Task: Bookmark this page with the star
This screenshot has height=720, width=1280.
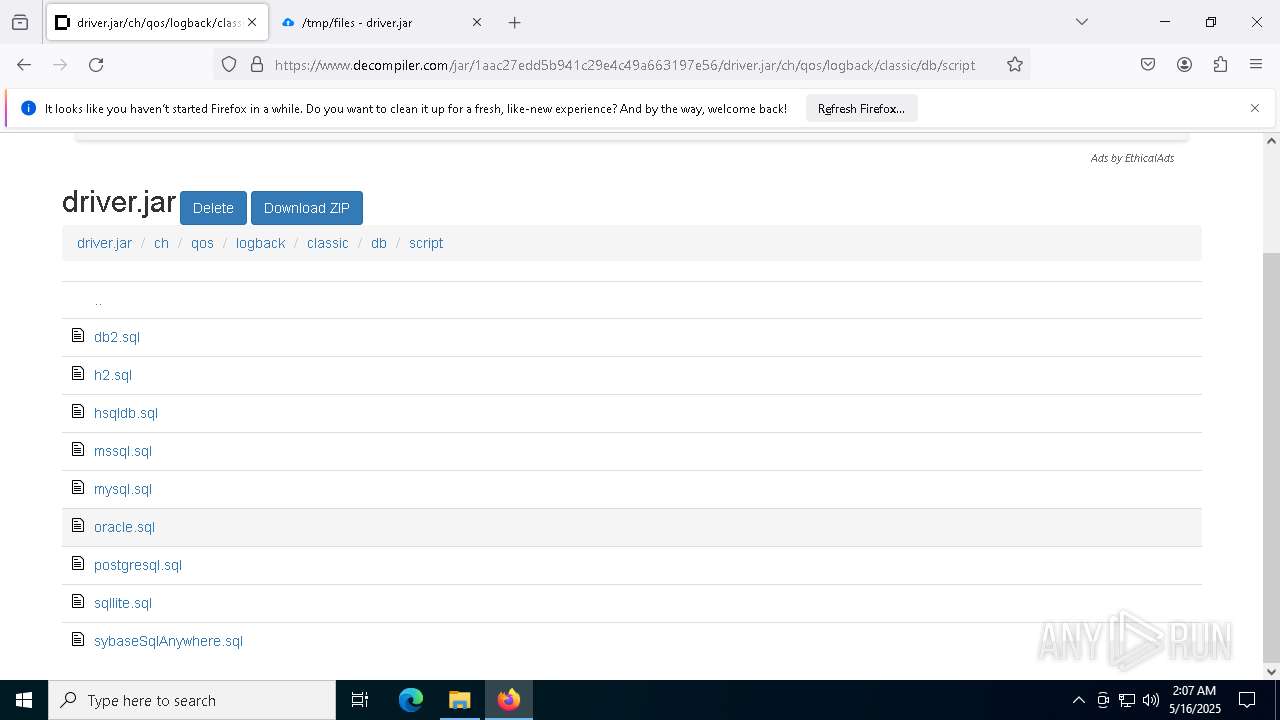Action: pyautogui.click(x=1015, y=64)
